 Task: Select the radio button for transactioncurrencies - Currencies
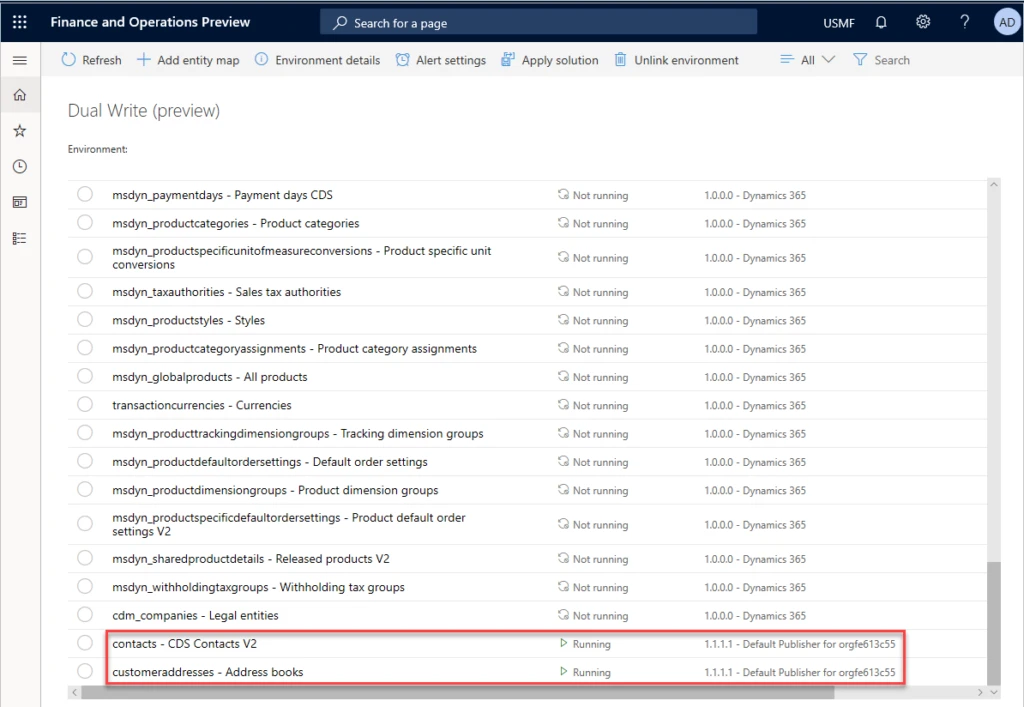tap(85, 405)
